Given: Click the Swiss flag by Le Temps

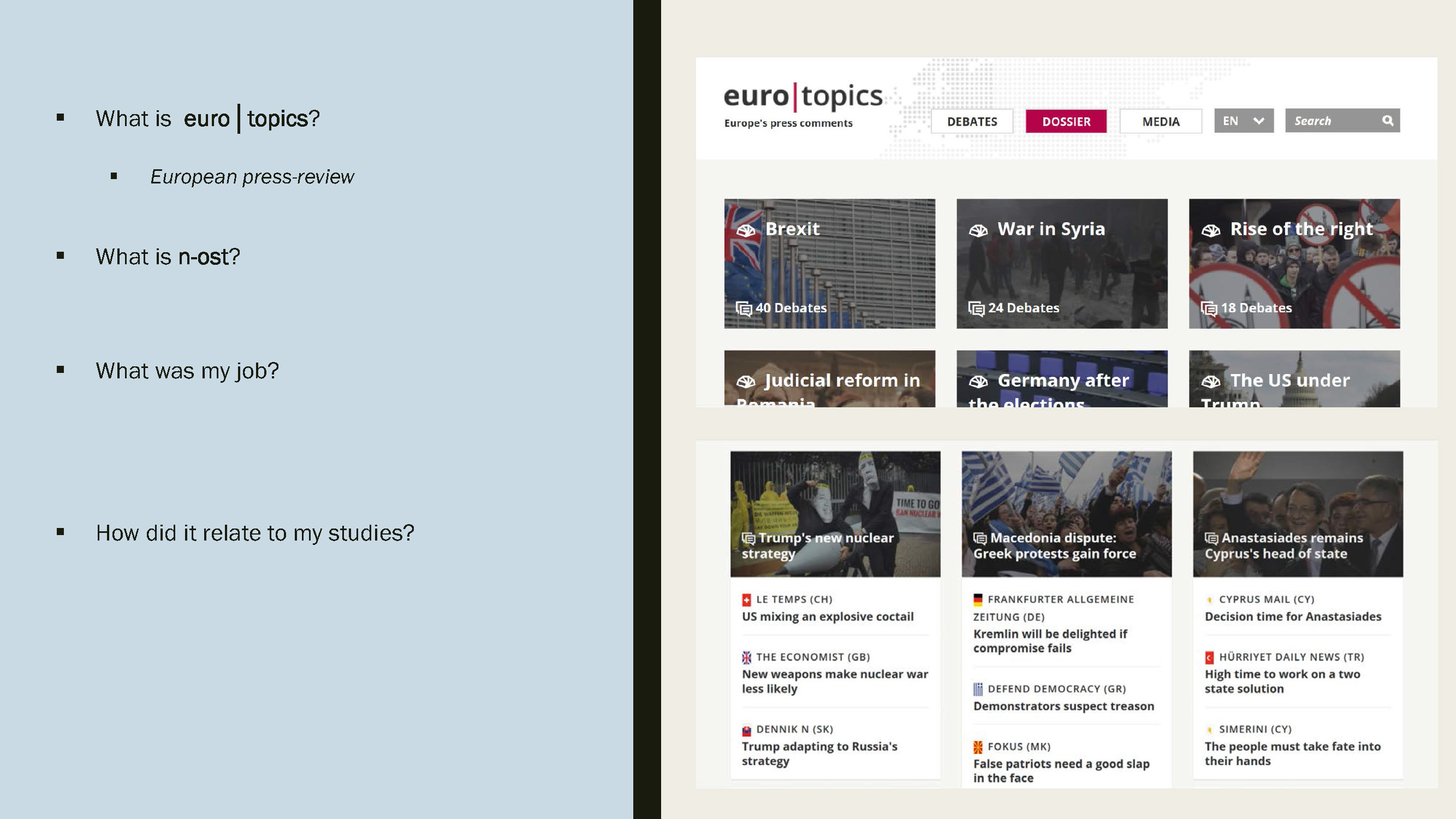Looking at the screenshot, I should 746,600.
